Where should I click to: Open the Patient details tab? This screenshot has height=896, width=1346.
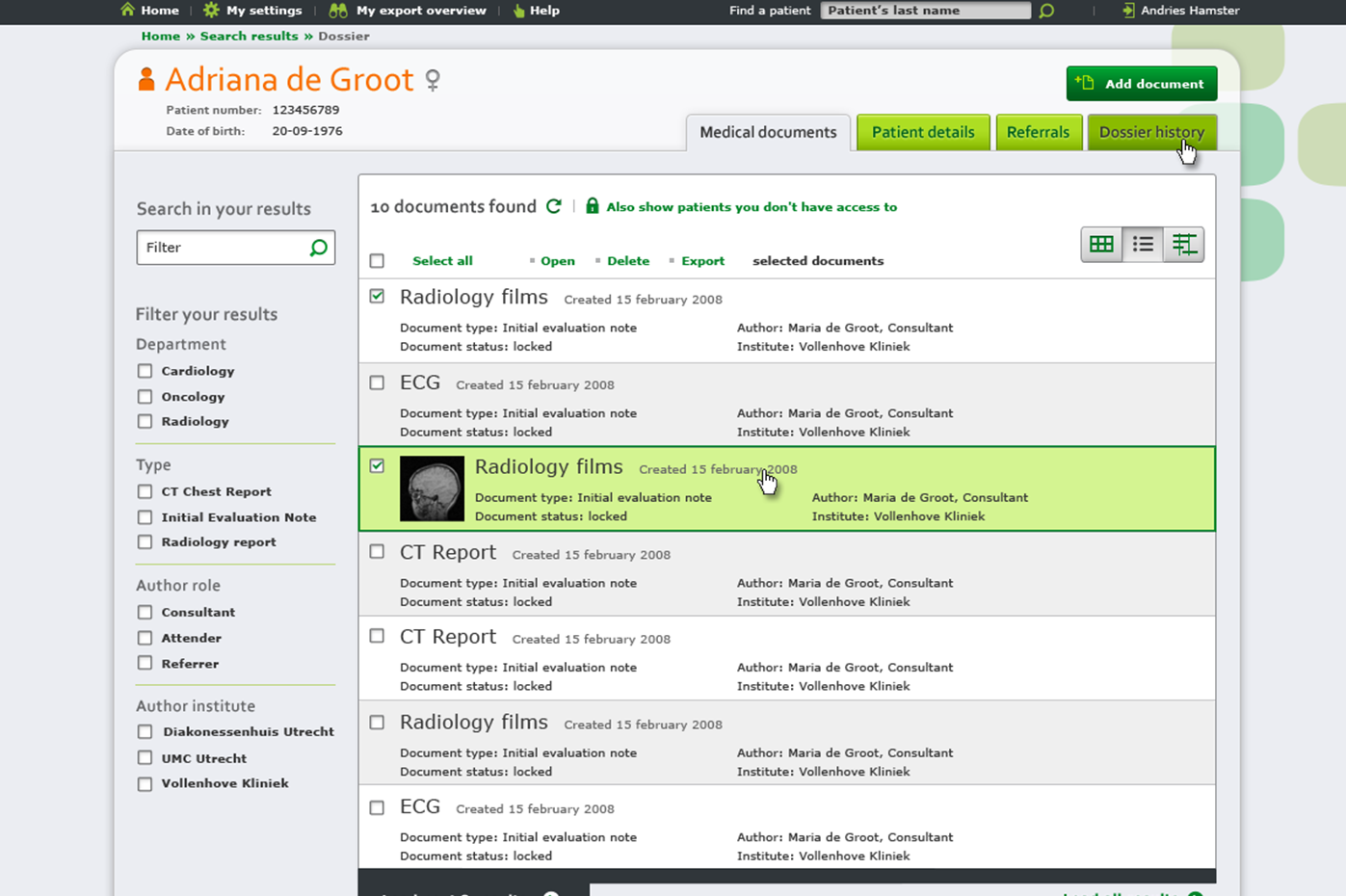pos(922,132)
